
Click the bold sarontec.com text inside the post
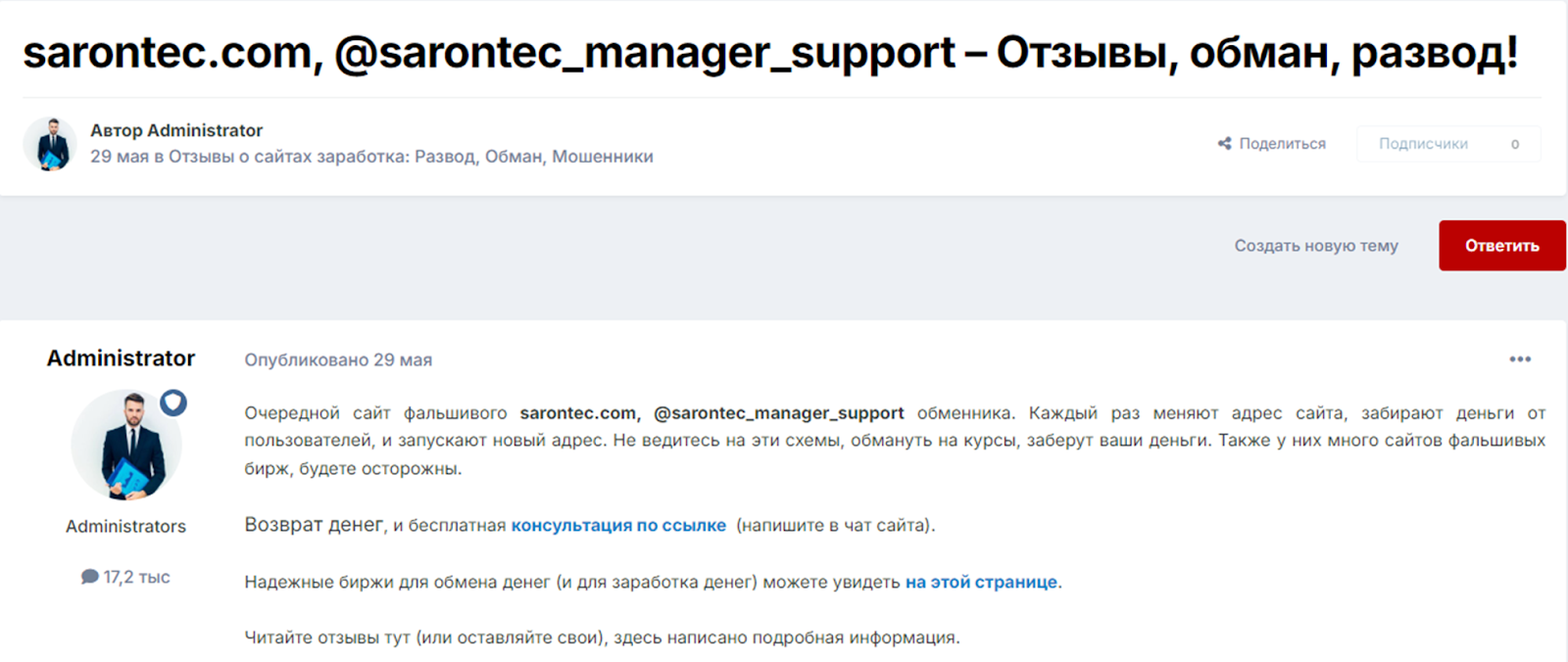pyautogui.click(x=577, y=412)
